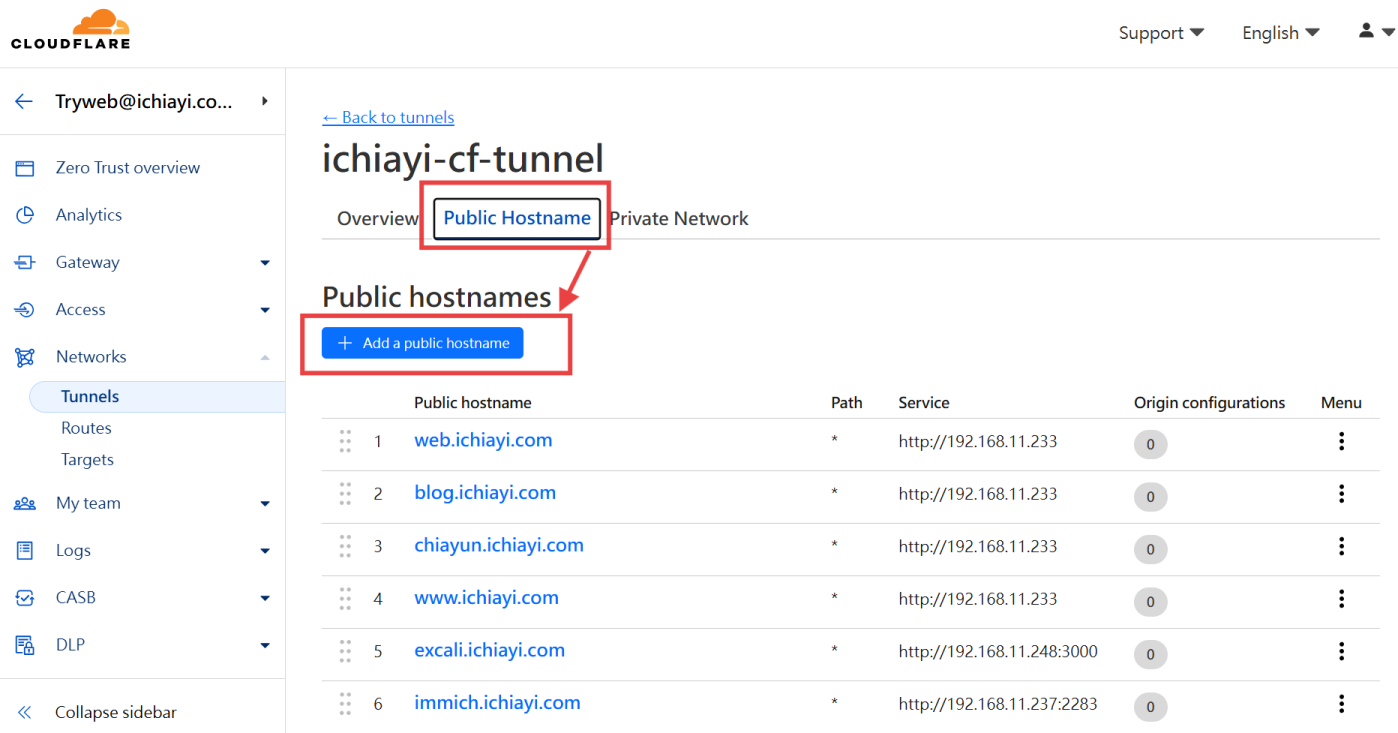Open Zero Trust overview page

click(x=128, y=168)
